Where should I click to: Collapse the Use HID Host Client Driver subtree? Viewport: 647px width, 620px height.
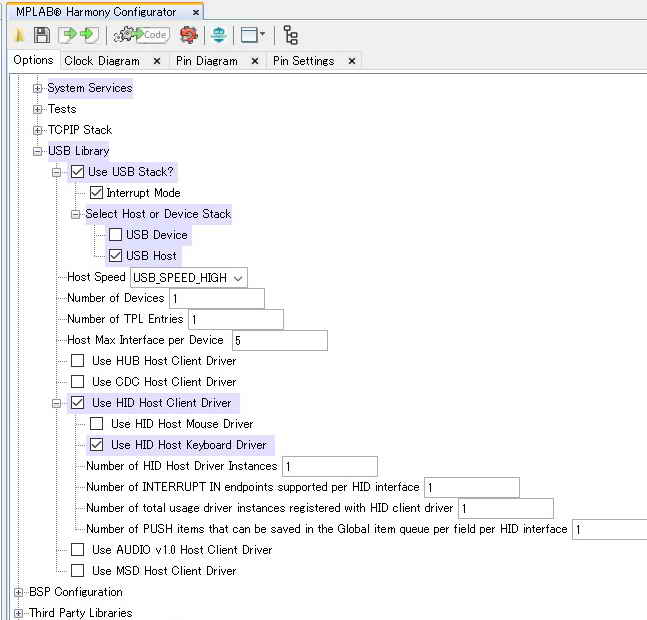pos(57,403)
